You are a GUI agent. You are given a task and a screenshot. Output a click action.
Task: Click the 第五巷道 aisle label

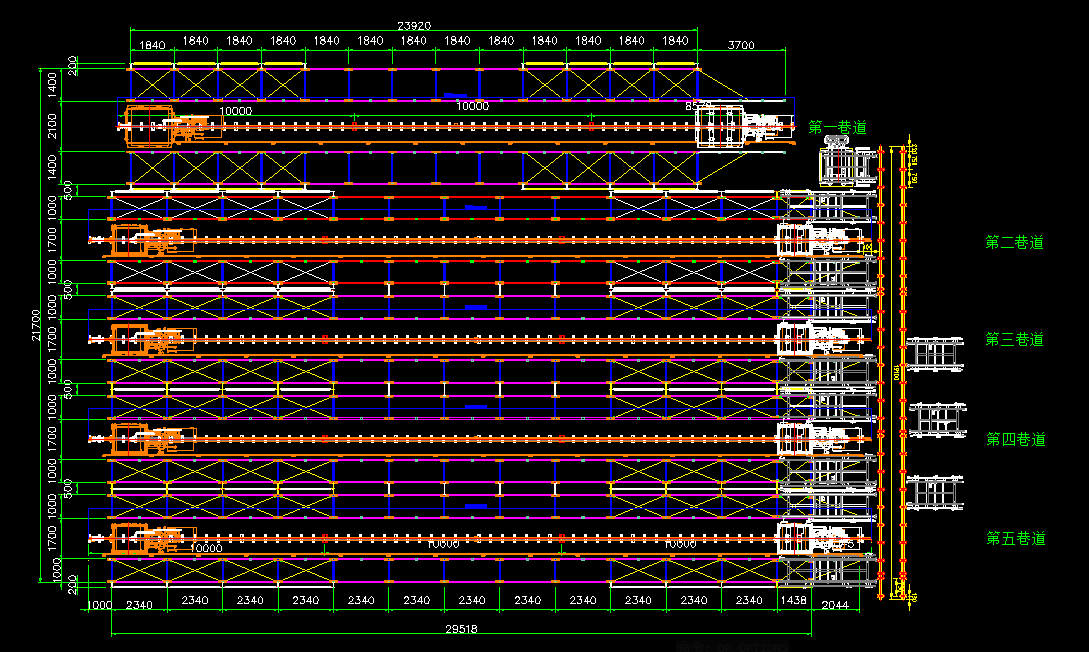(x=1015, y=539)
